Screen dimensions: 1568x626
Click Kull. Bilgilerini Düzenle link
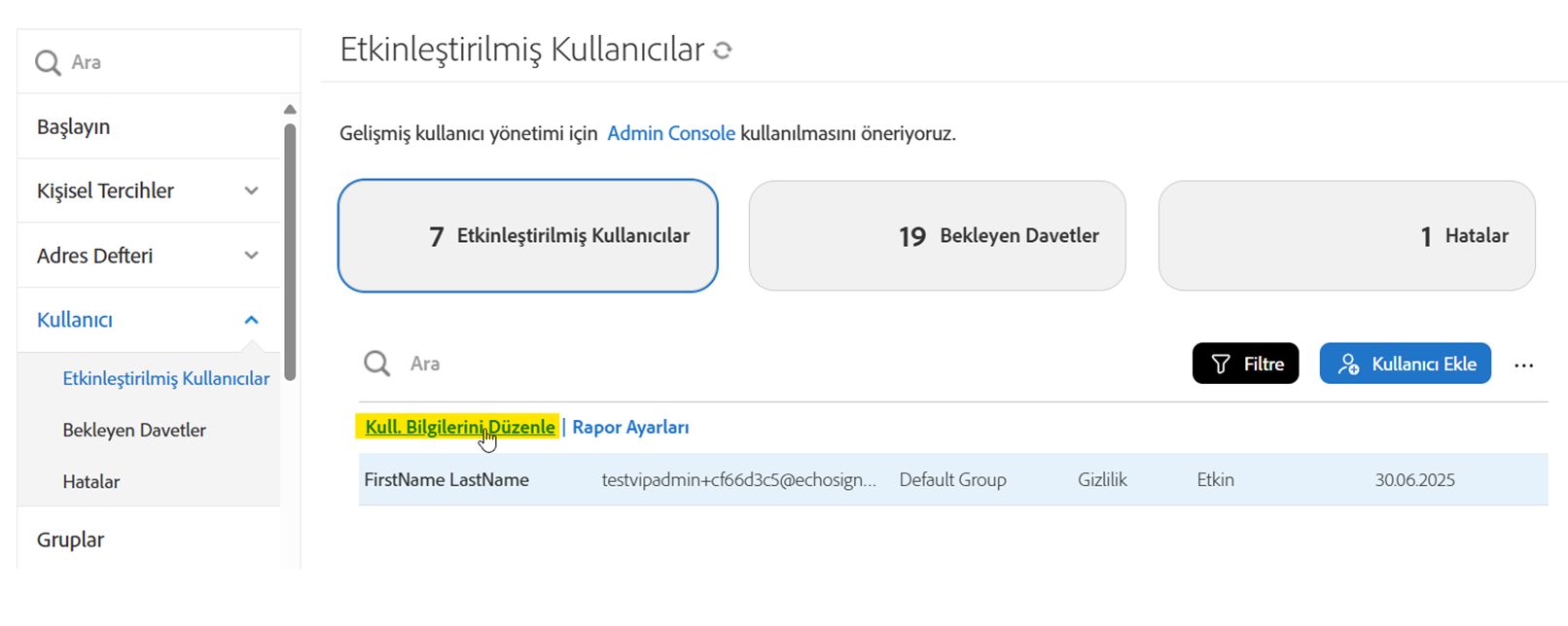[460, 428]
